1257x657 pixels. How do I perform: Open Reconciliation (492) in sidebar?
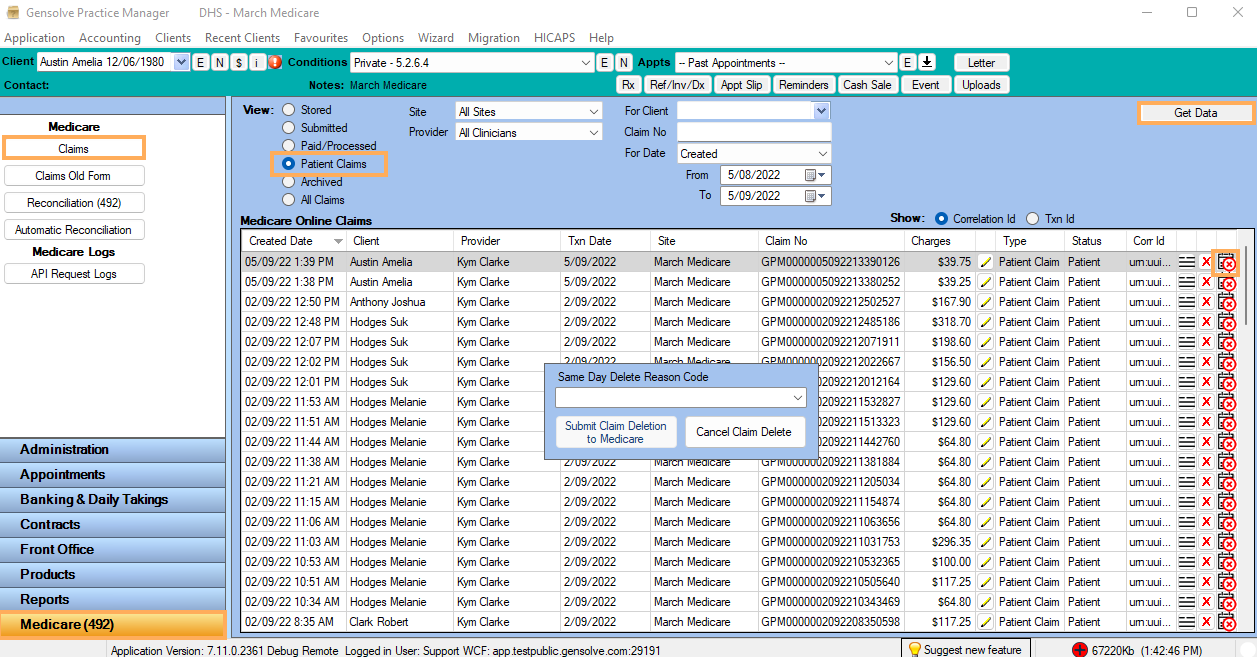point(74,203)
